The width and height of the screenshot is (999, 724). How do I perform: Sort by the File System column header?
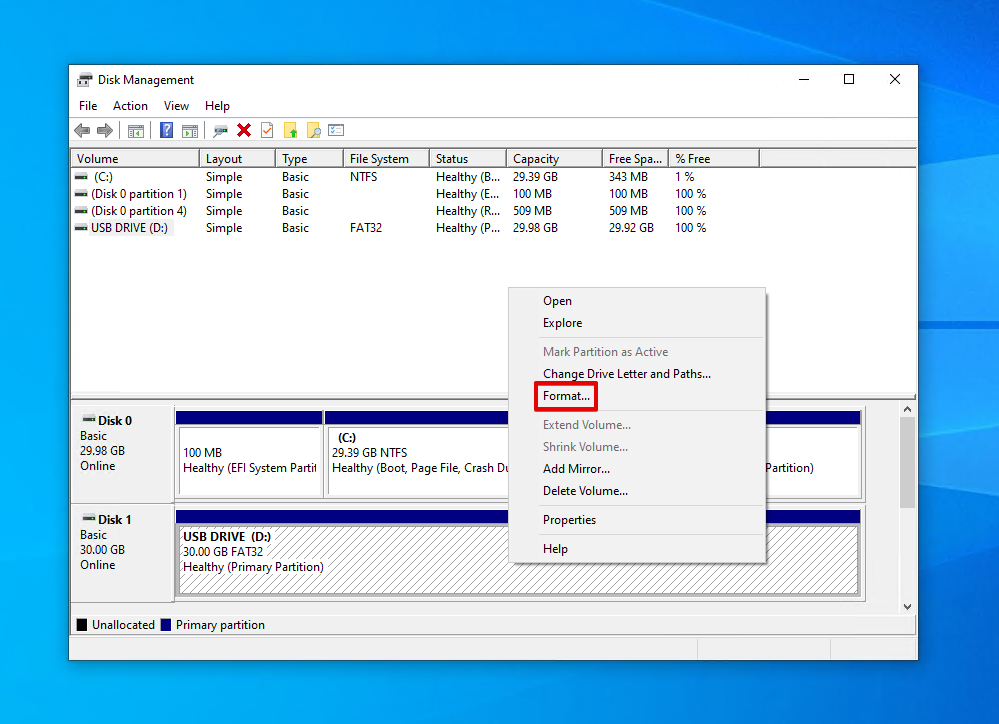point(379,159)
